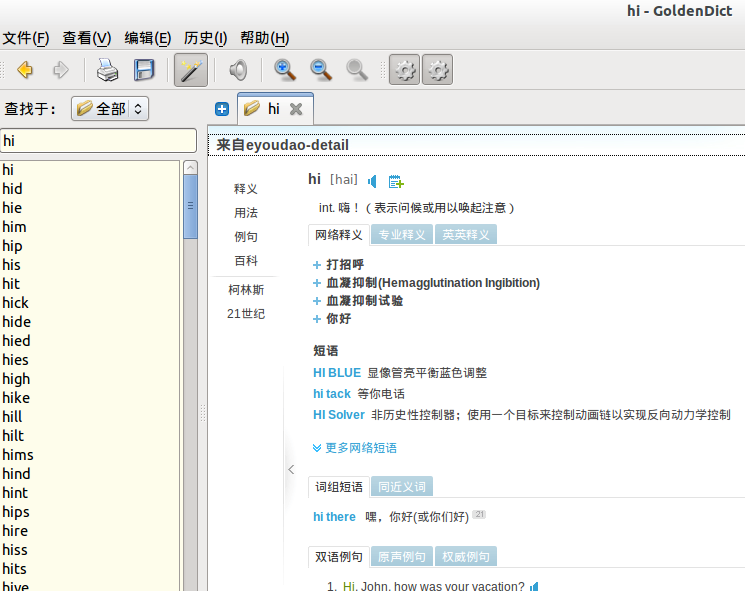The height and width of the screenshot is (591, 745).
Task: Play example sentence audio speaker icon
Action: (x=534, y=586)
